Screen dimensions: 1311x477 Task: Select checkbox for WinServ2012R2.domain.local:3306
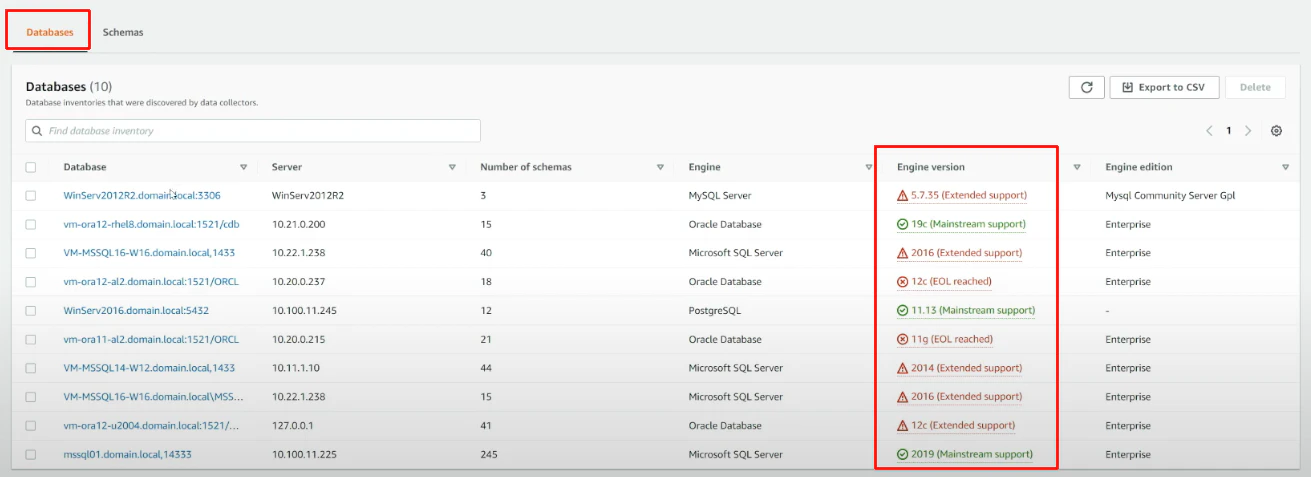[x=30, y=195]
